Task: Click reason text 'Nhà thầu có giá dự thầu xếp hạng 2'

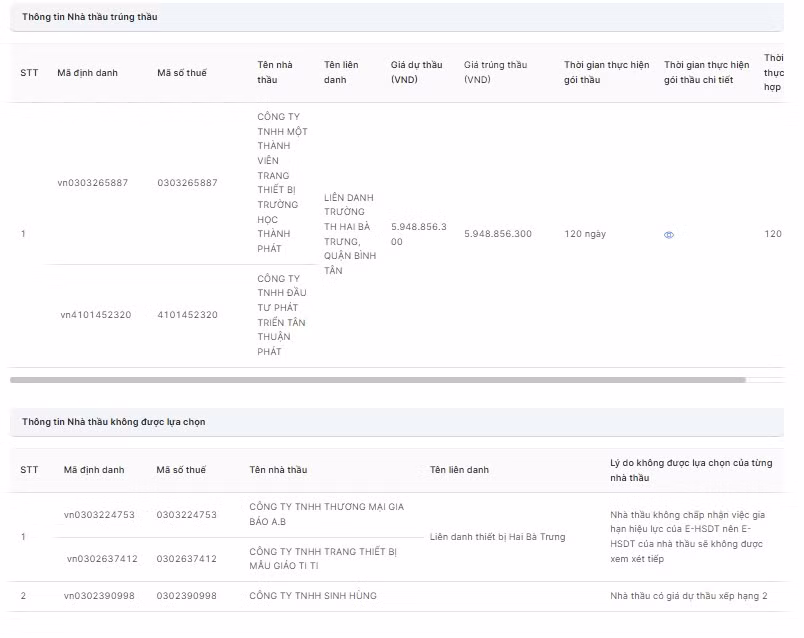Action: (x=689, y=596)
